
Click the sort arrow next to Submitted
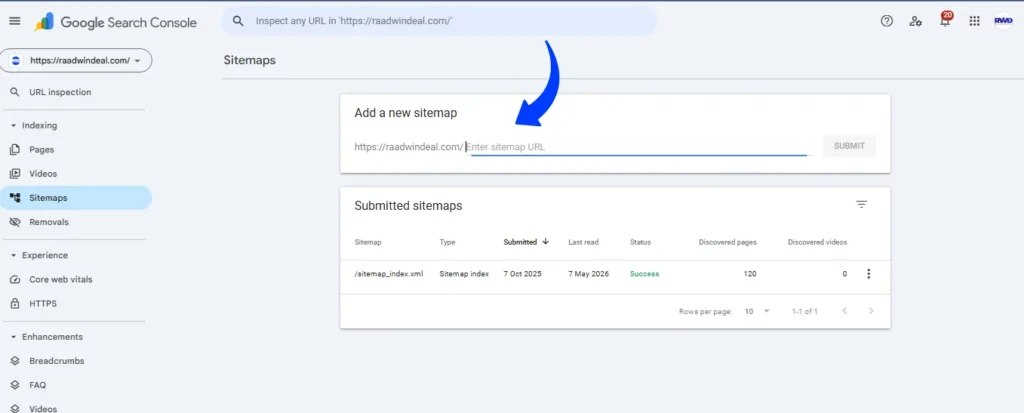[545, 241]
